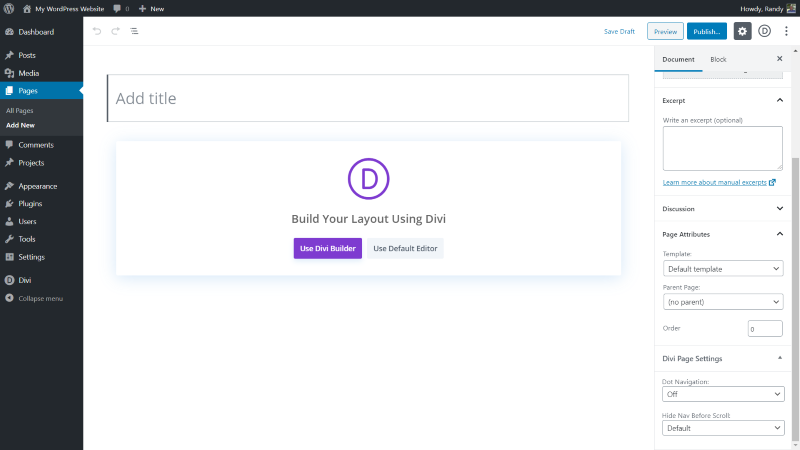The width and height of the screenshot is (800, 450).
Task: Select Pages in the sidebar
Action: pyautogui.click(x=41, y=91)
